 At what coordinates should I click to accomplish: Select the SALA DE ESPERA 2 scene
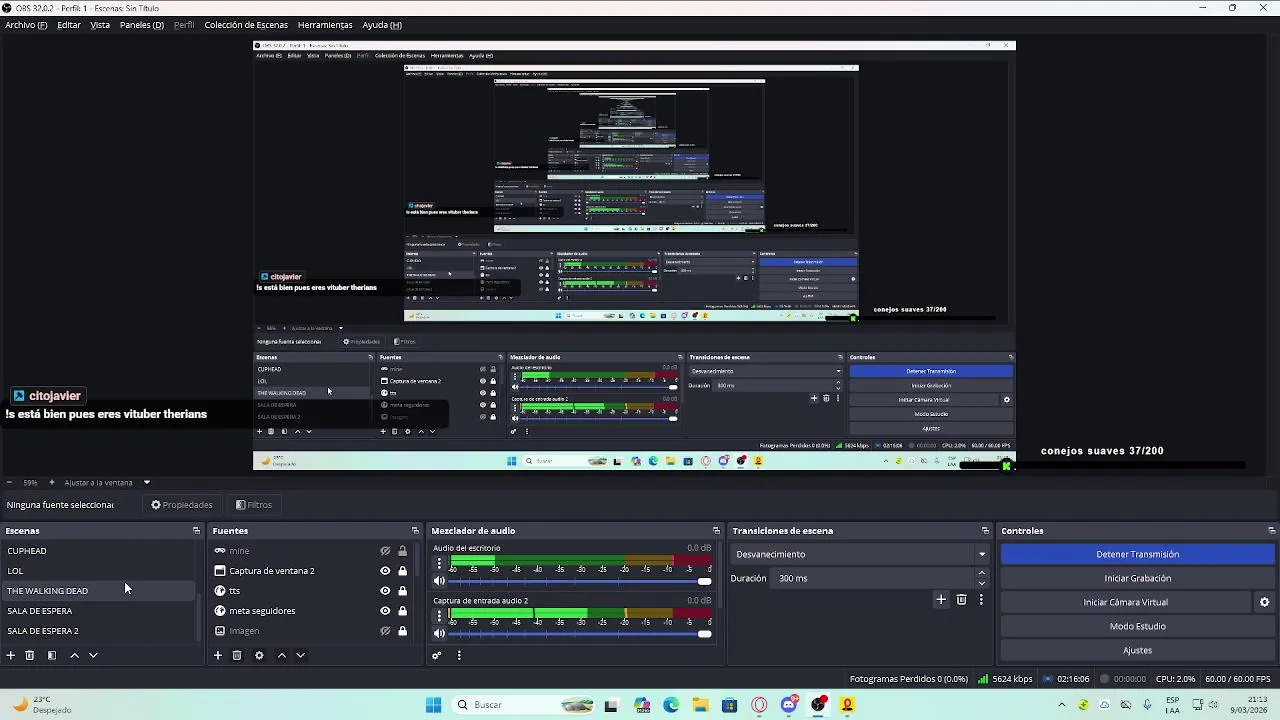pyautogui.click(x=100, y=631)
